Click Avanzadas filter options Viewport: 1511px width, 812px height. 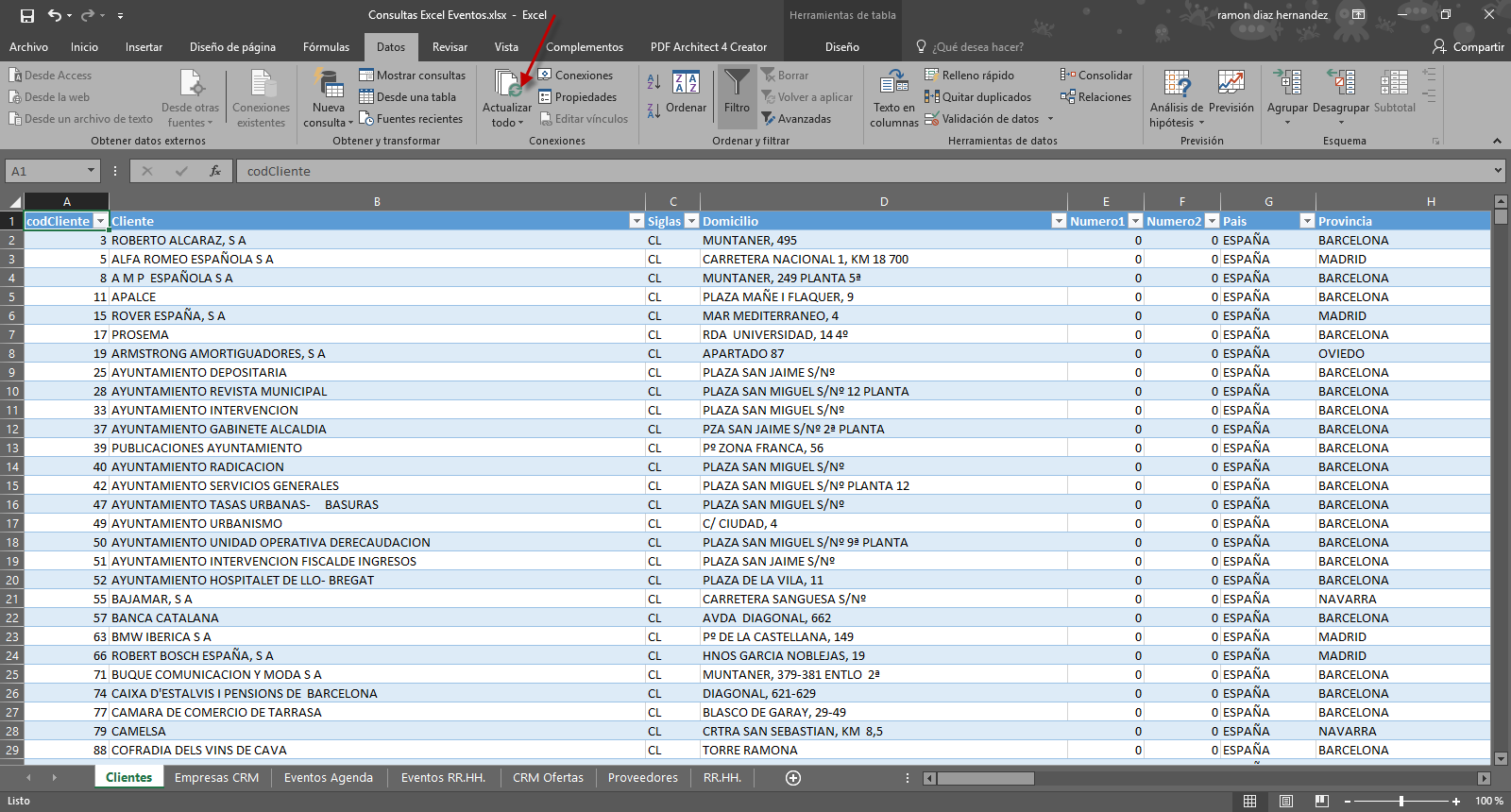pos(796,119)
